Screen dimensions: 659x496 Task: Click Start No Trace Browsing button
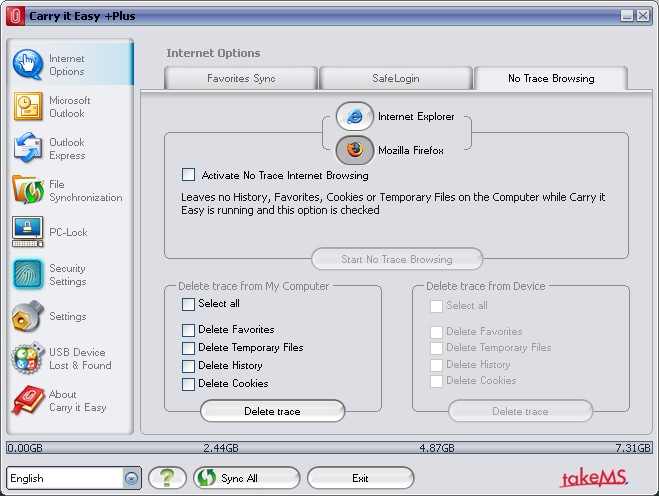[397, 259]
